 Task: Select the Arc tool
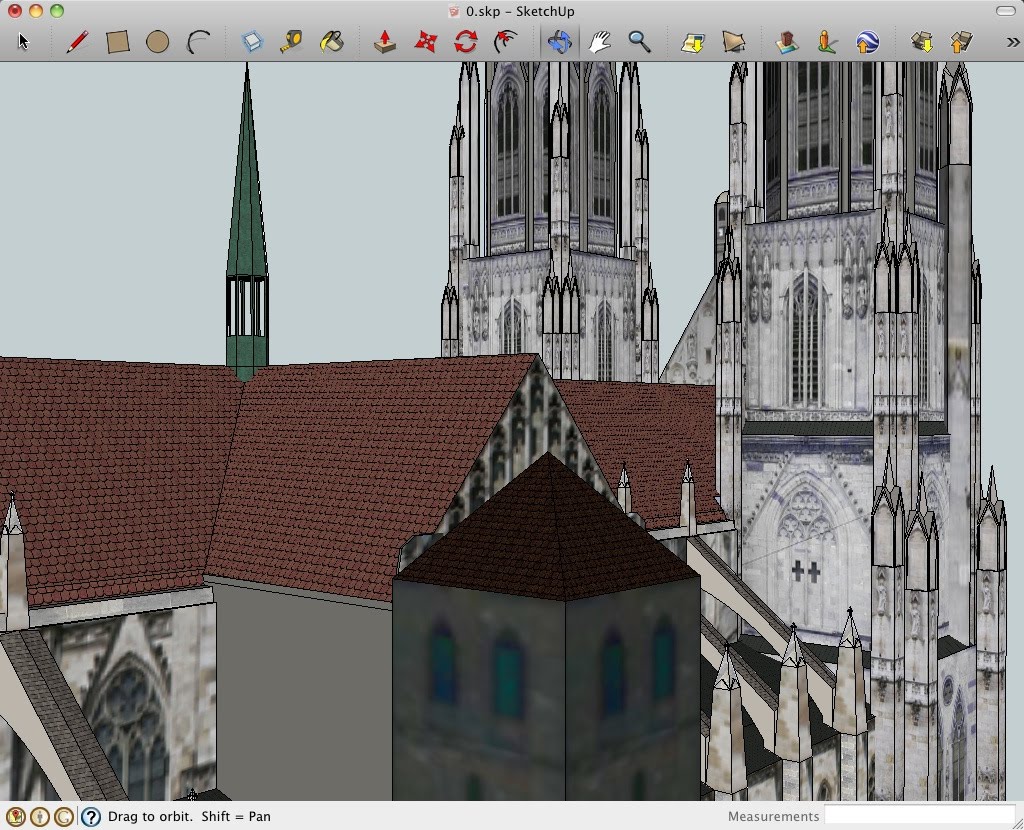(x=198, y=42)
